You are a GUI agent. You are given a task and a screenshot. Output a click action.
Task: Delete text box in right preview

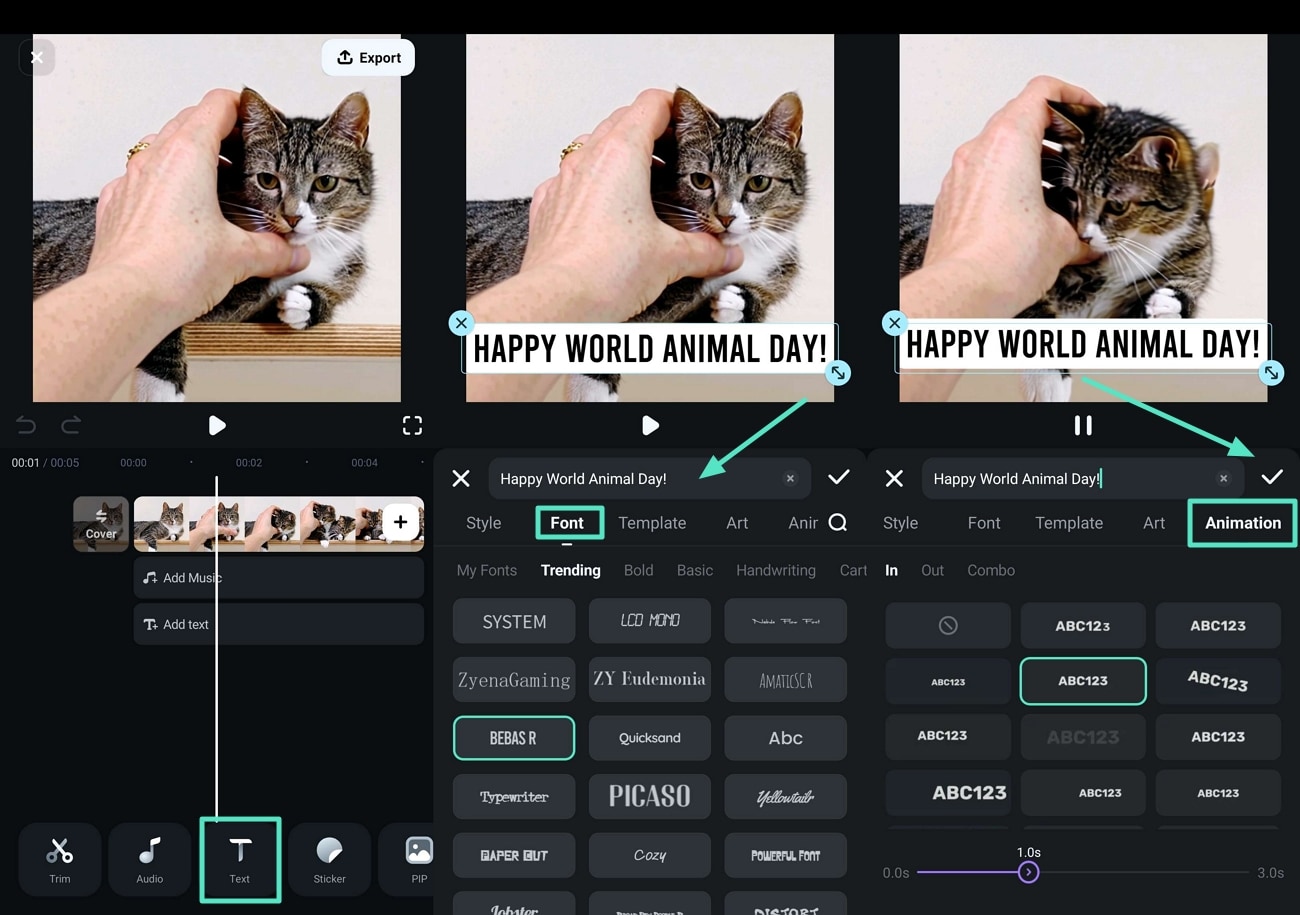coord(894,323)
